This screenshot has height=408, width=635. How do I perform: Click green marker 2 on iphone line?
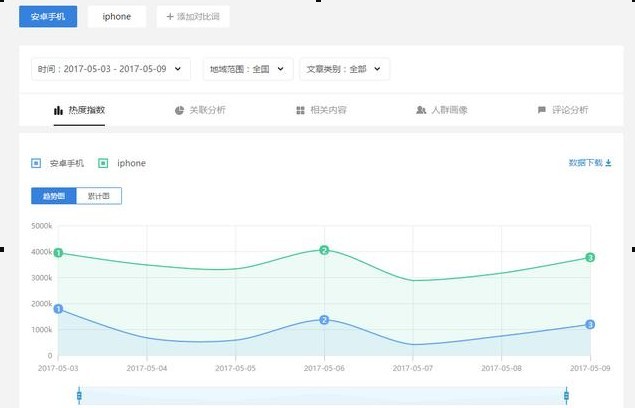click(x=324, y=250)
